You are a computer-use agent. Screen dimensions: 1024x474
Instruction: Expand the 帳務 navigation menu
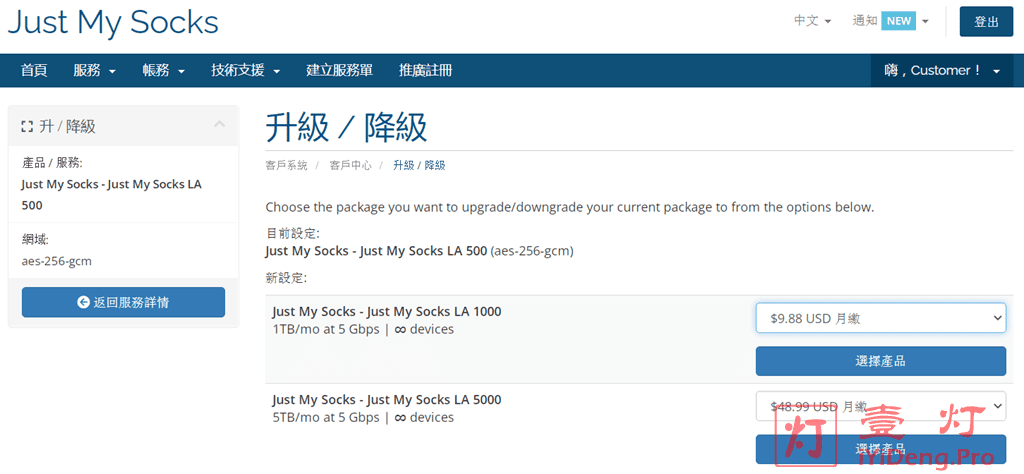[163, 71]
